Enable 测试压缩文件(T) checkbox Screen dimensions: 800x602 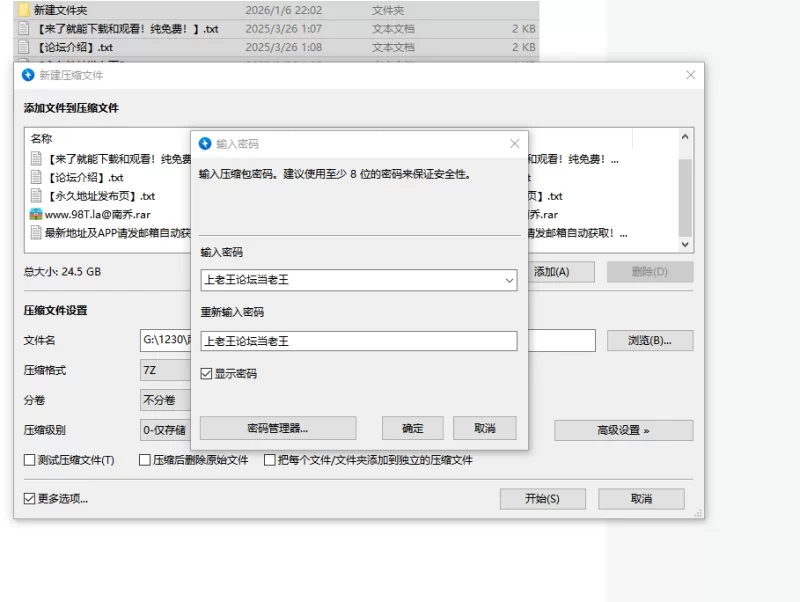point(30,460)
